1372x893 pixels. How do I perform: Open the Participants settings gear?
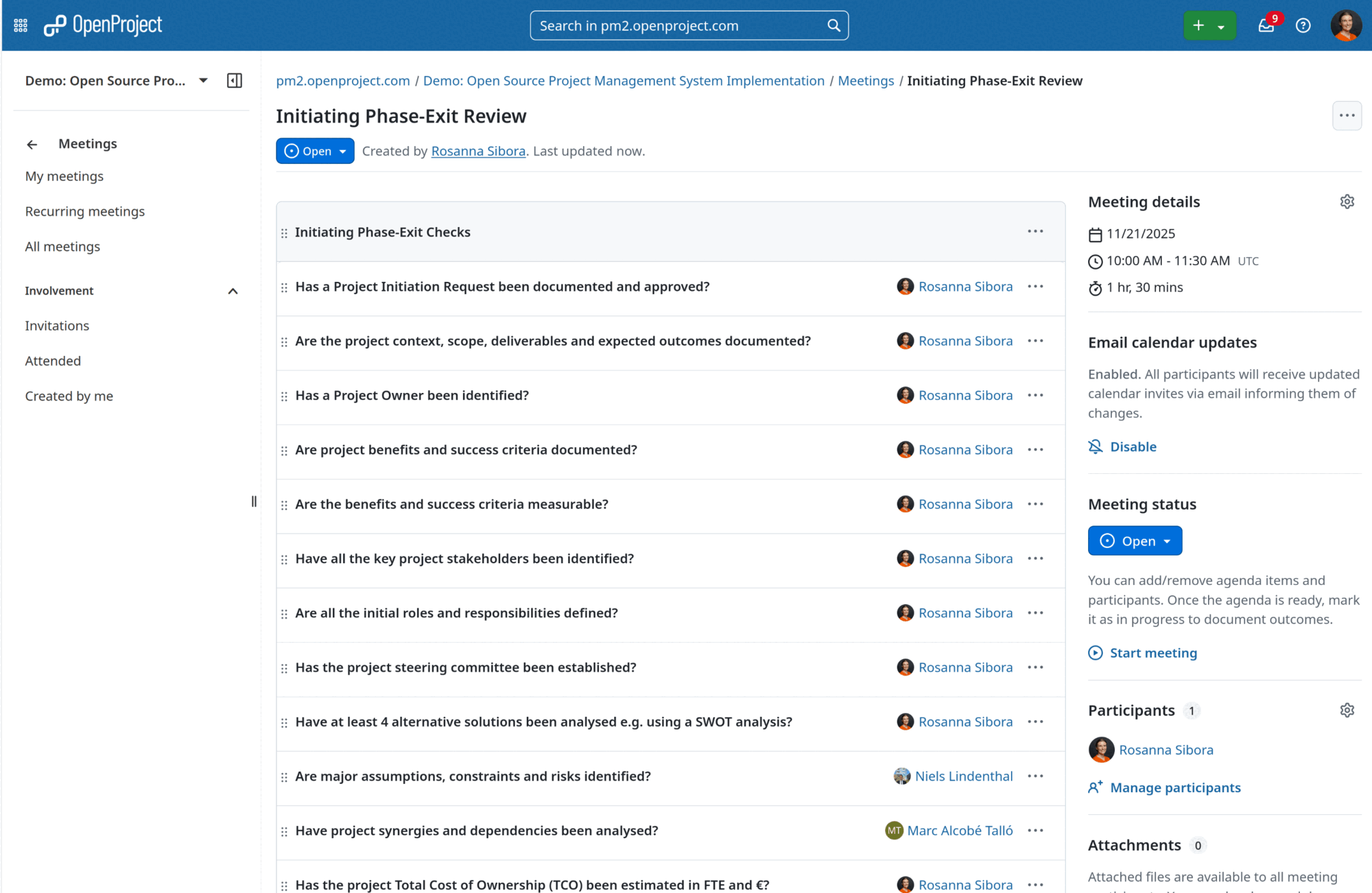tap(1347, 711)
